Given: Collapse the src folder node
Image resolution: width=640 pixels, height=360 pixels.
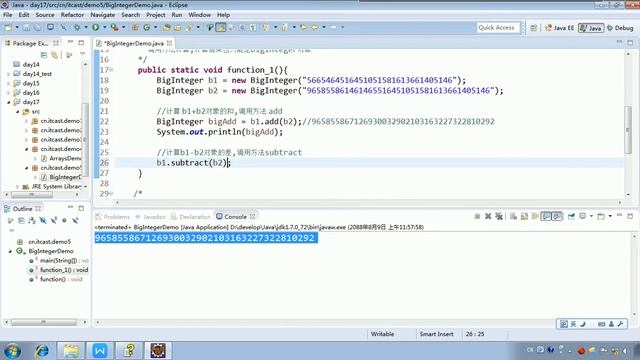Looking at the screenshot, I should (x=18, y=111).
